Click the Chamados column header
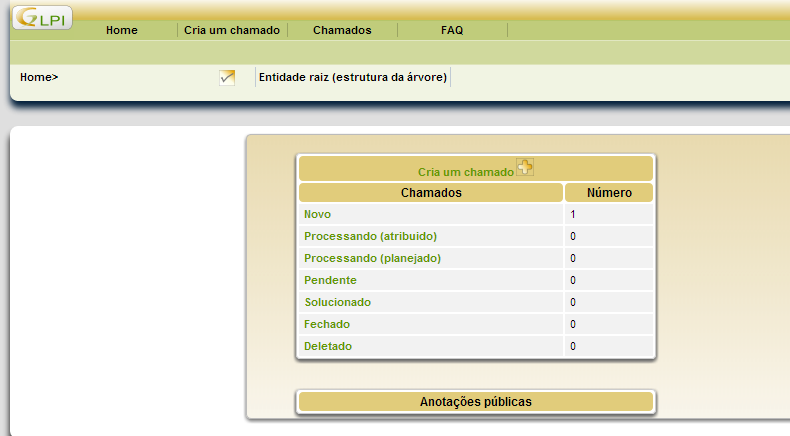Screen dimensions: 790x436 coord(431,192)
